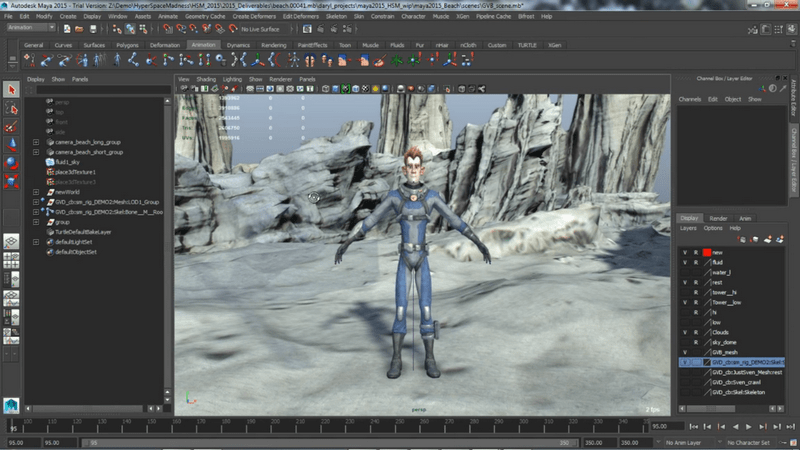This screenshot has width=800, height=450.
Task: Click Play backwards button
Action: pos(735,427)
